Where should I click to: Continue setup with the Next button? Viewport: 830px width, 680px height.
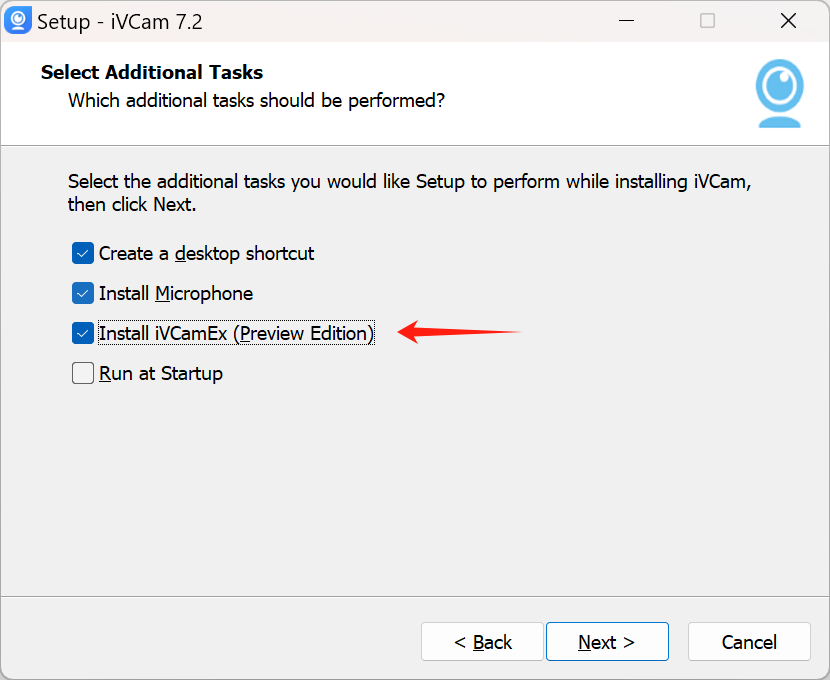pos(607,642)
